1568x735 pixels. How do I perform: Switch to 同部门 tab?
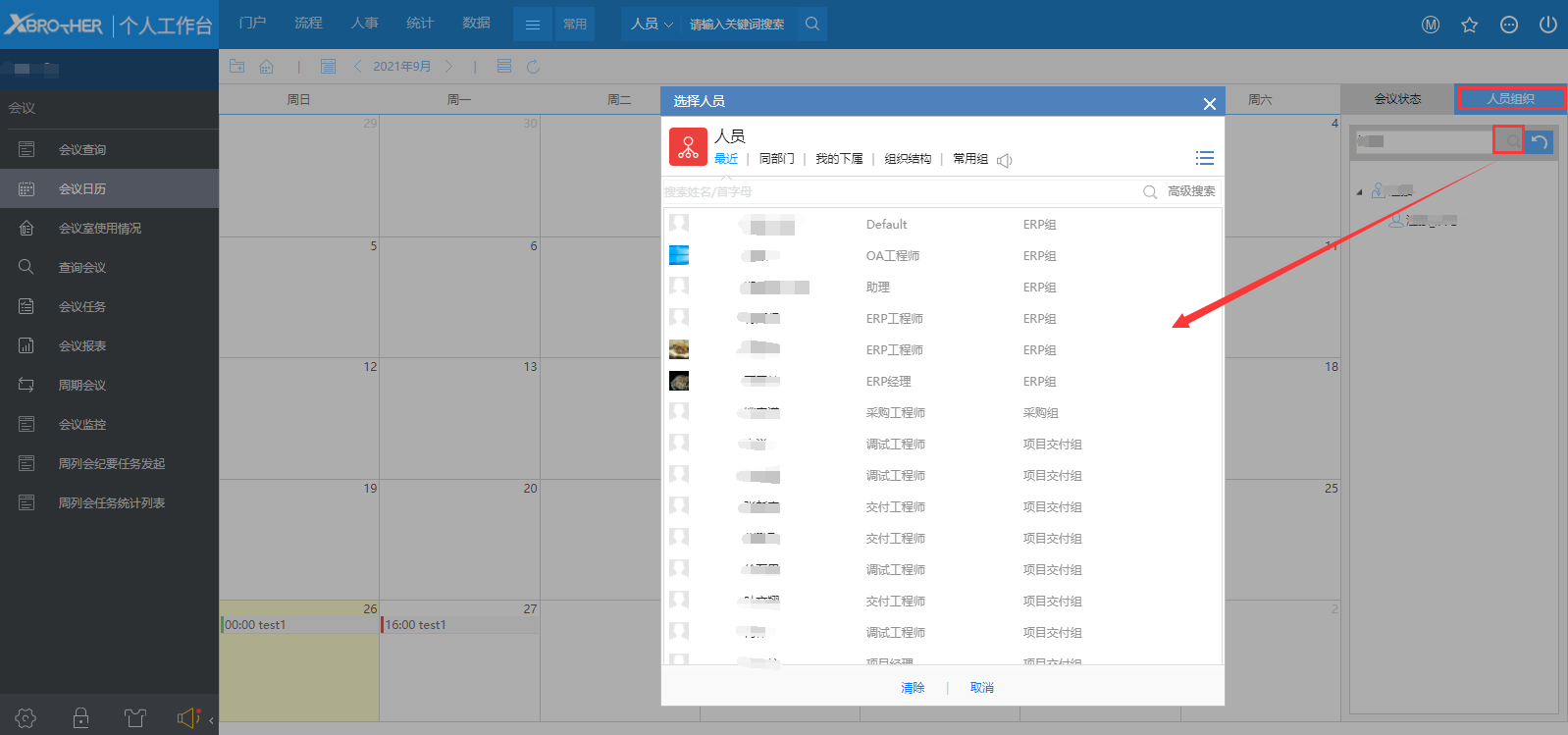point(776,159)
